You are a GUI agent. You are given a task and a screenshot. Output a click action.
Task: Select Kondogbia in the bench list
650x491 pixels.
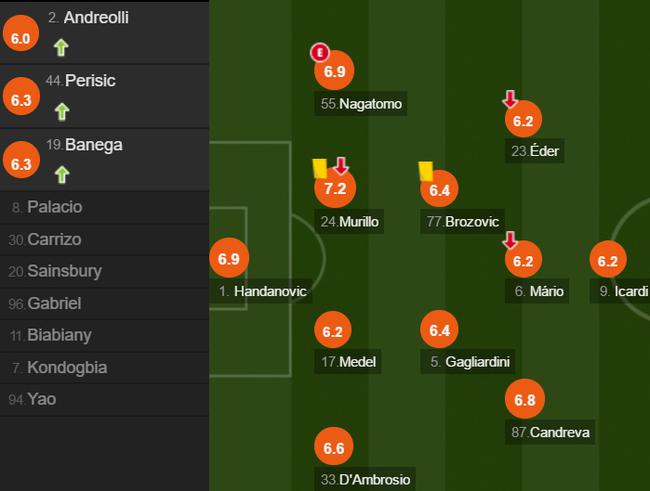click(104, 367)
